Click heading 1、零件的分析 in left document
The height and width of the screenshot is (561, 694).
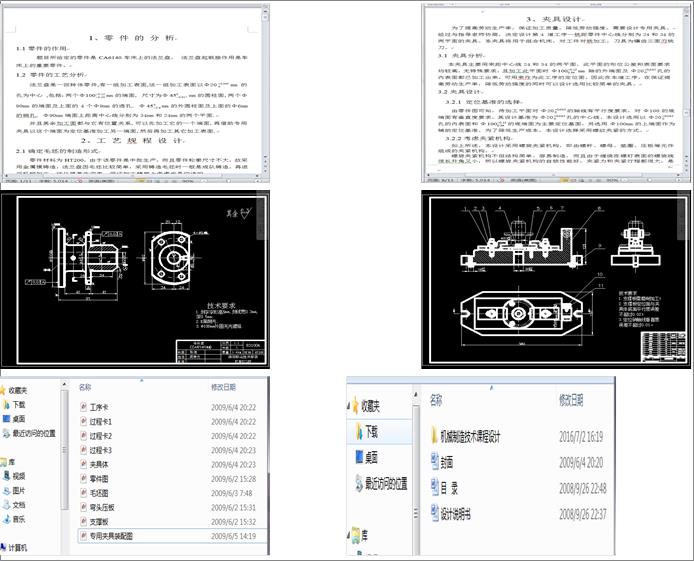point(132,38)
